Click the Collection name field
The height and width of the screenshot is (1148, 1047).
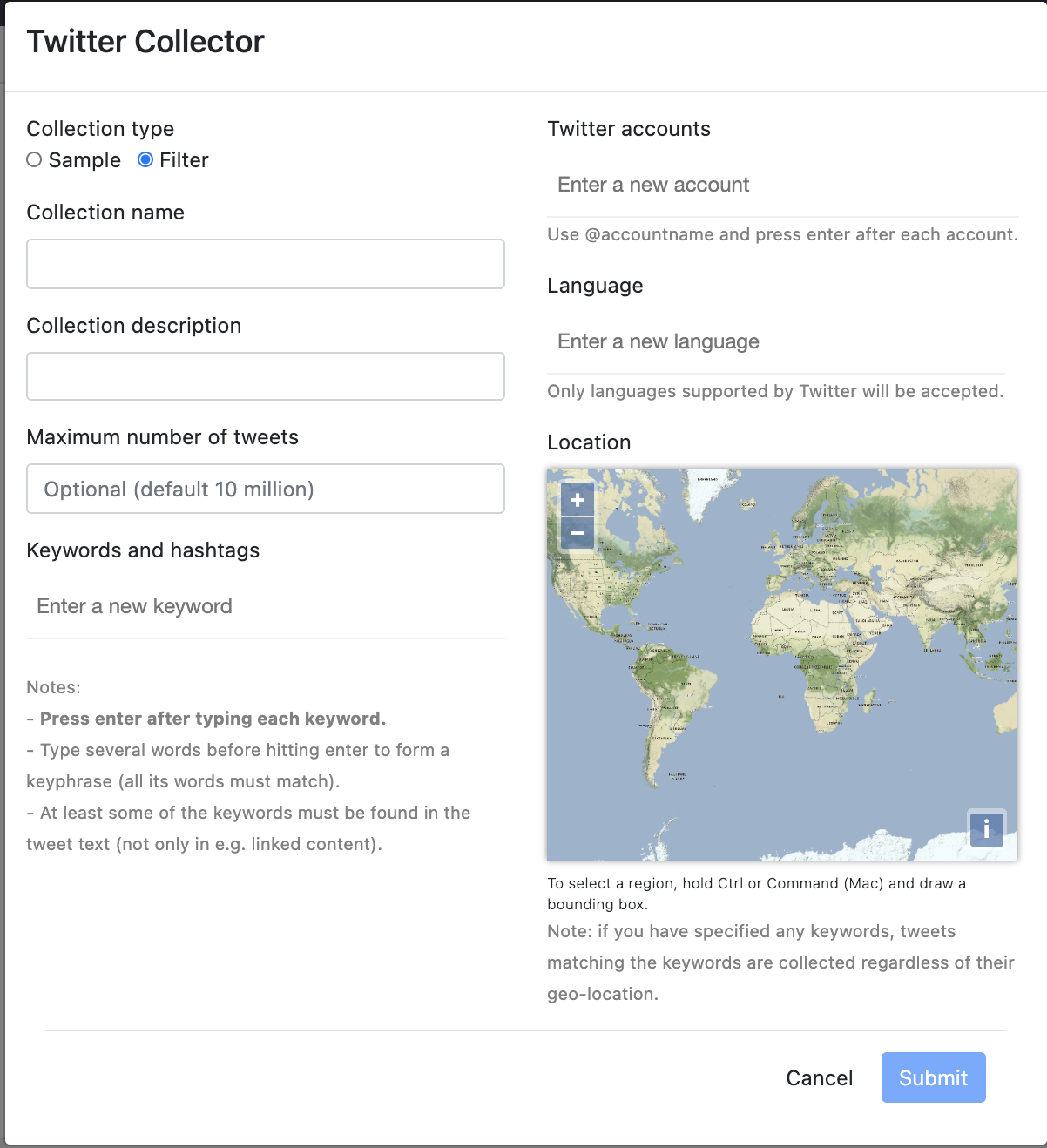click(266, 264)
